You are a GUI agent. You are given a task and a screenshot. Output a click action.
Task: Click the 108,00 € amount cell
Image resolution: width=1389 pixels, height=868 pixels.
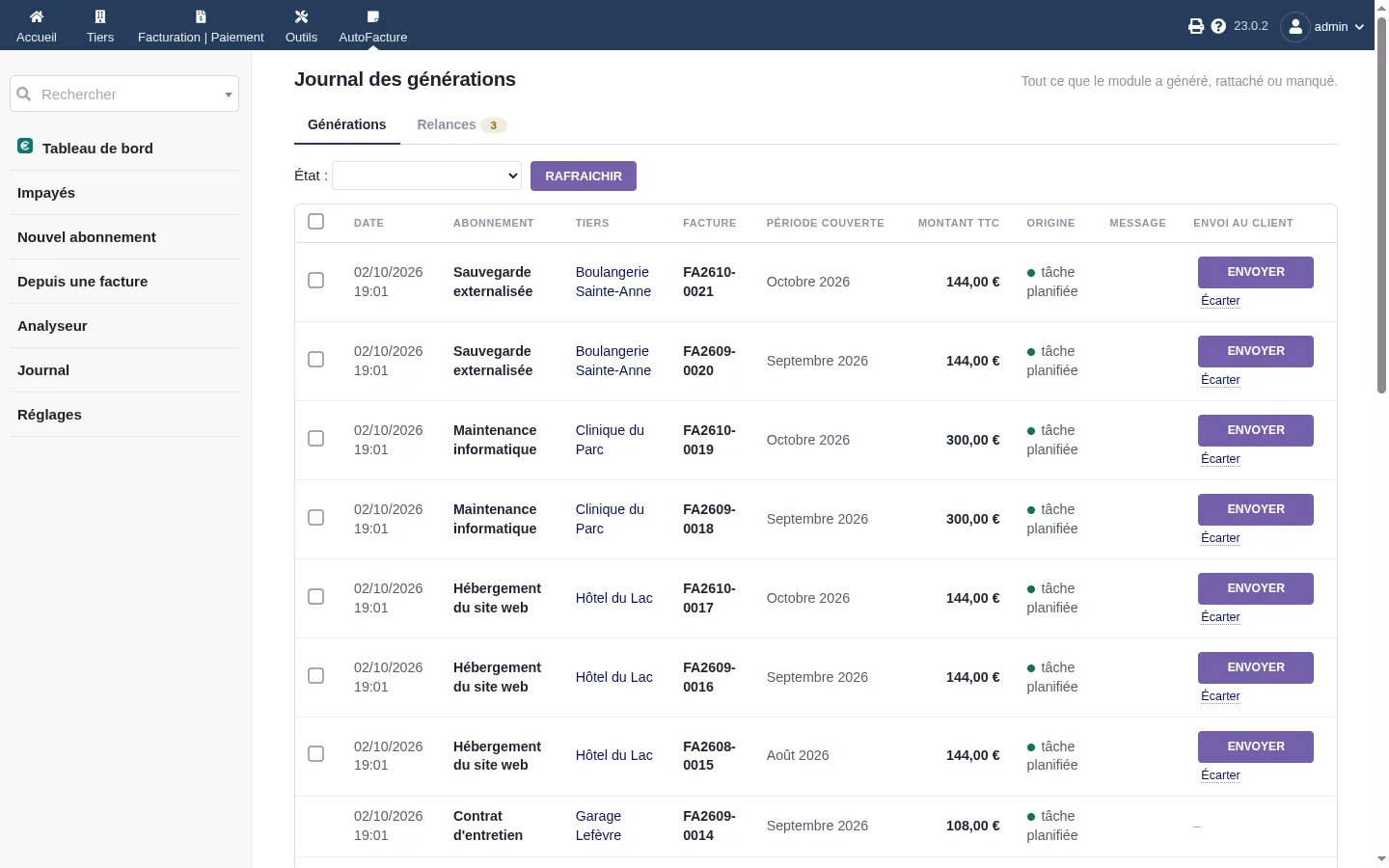[972, 826]
